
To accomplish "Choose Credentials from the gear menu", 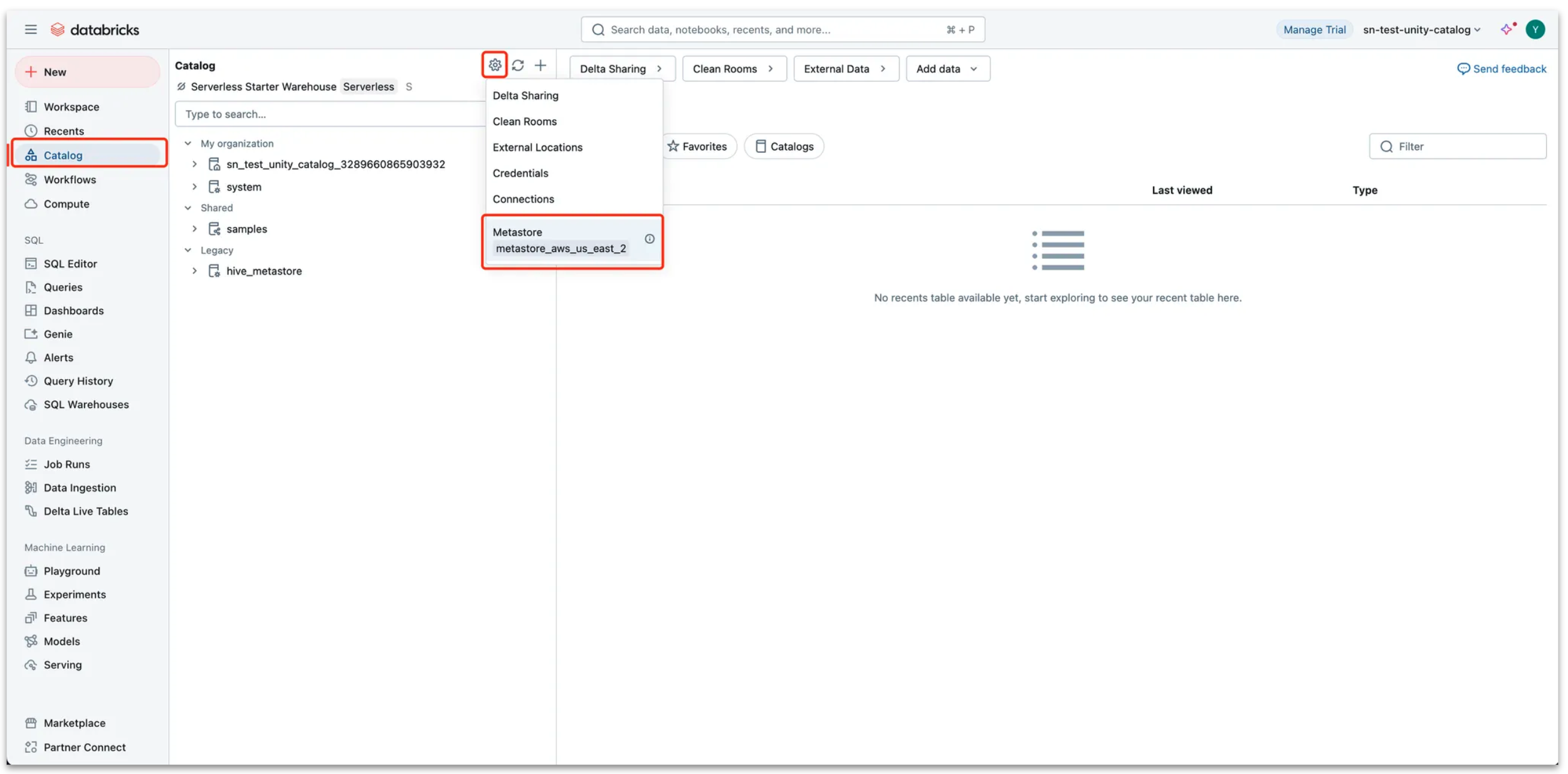I will tap(520, 173).
